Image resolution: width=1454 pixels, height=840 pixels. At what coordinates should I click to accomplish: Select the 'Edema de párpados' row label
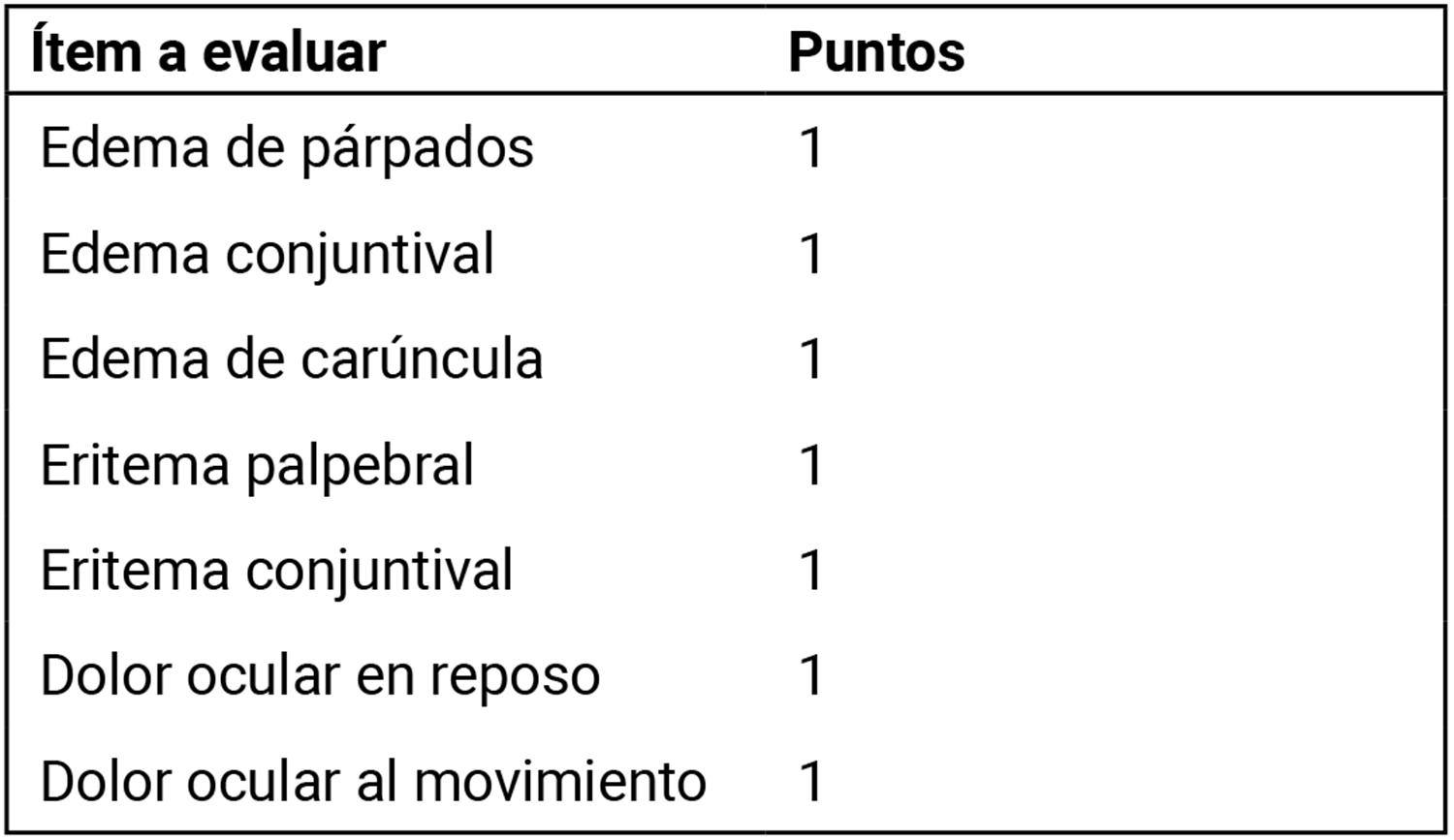pyautogui.click(x=287, y=148)
